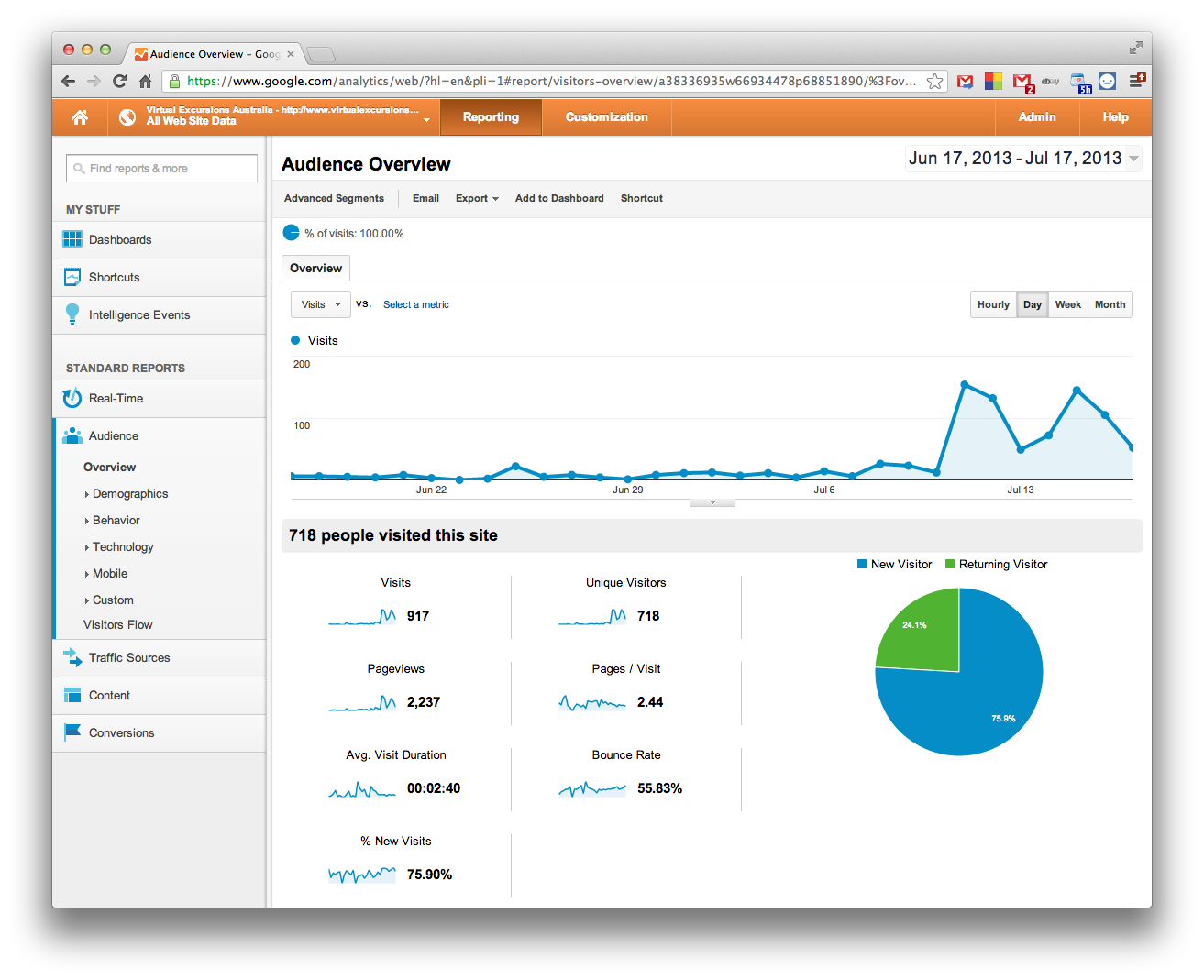Image resolution: width=1204 pixels, height=980 pixels.
Task: Open Traffic Sources reports icon
Action: click(72, 657)
